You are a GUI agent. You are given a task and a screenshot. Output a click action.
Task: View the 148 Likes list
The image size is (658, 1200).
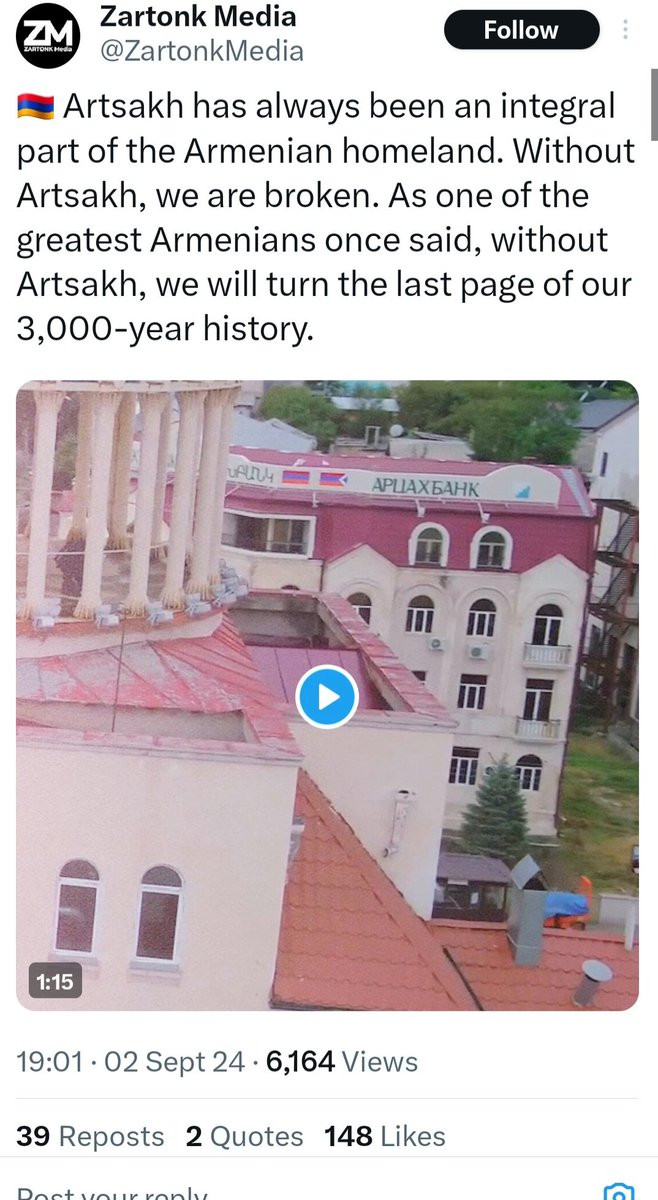point(385,1136)
